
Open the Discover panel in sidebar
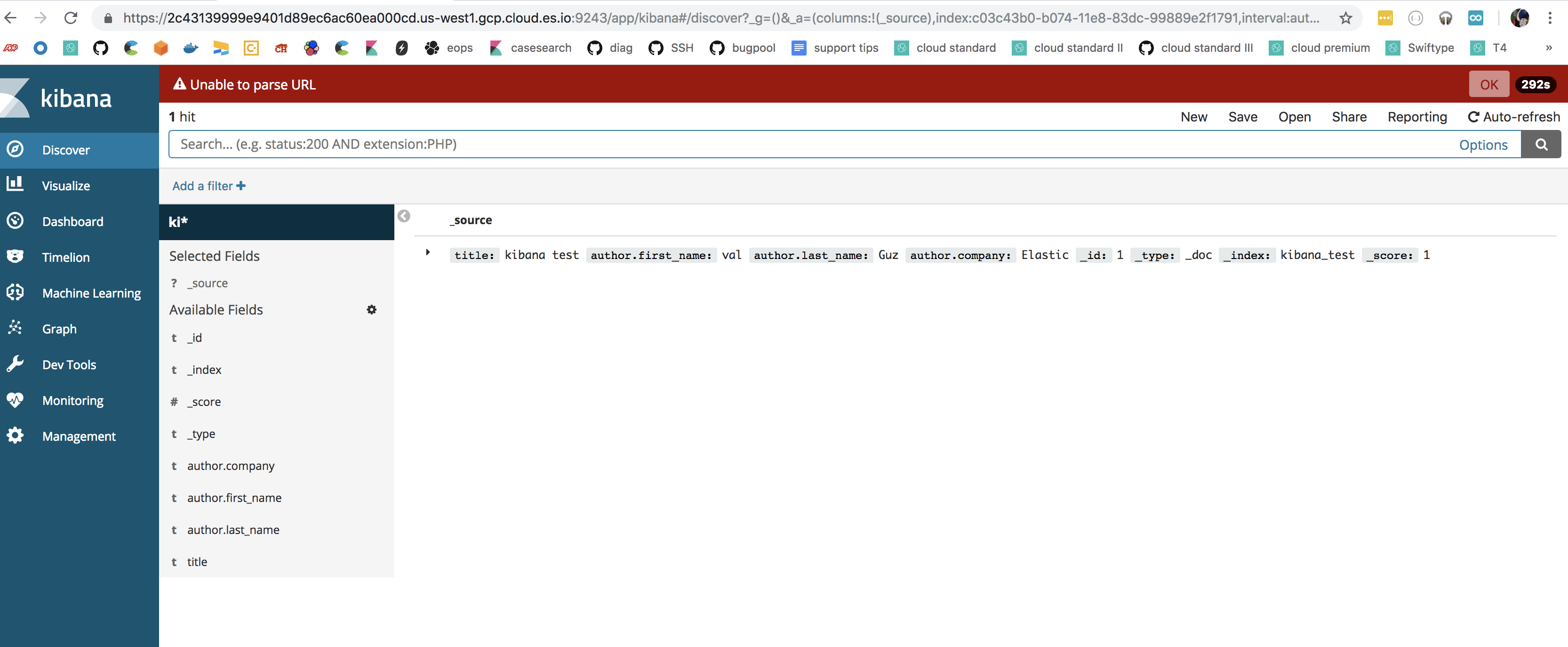tap(66, 150)
